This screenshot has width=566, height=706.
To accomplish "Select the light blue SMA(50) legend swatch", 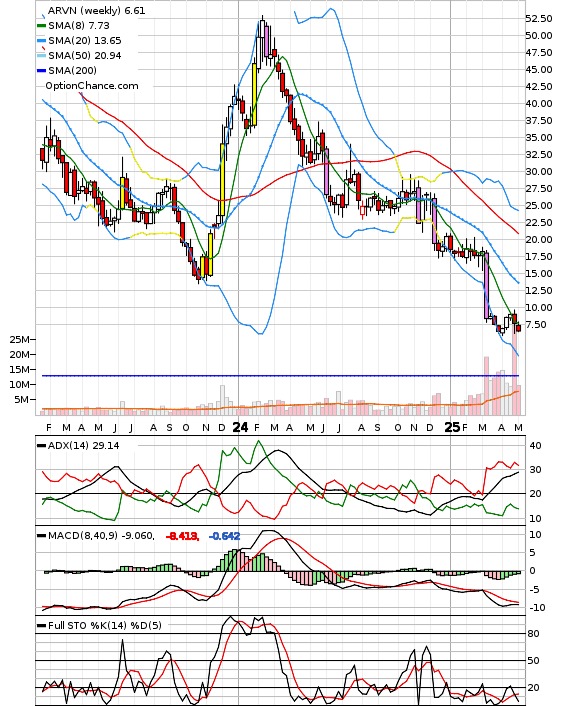I will [41, 56].
